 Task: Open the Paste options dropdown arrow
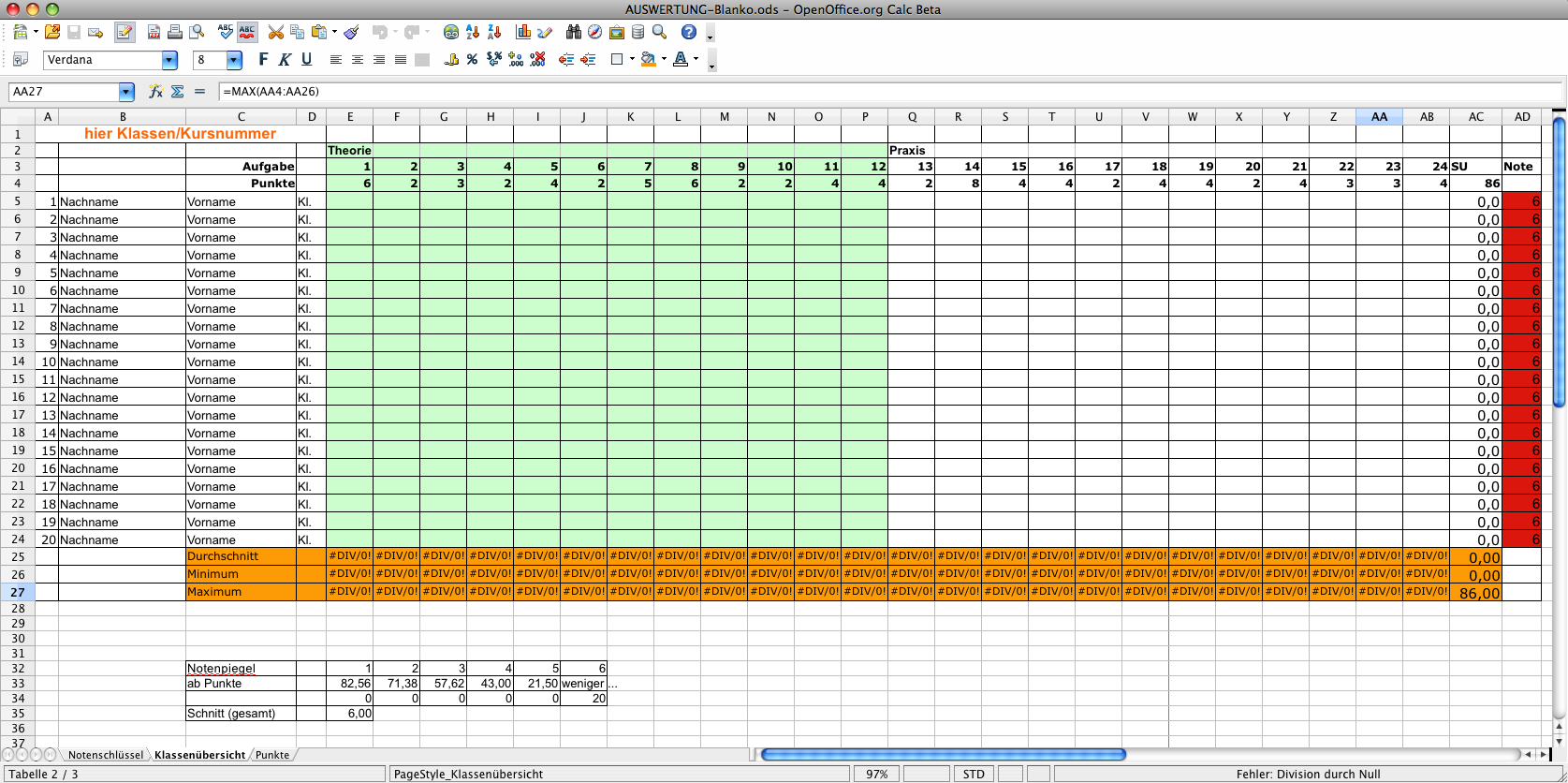pos(334,32)
